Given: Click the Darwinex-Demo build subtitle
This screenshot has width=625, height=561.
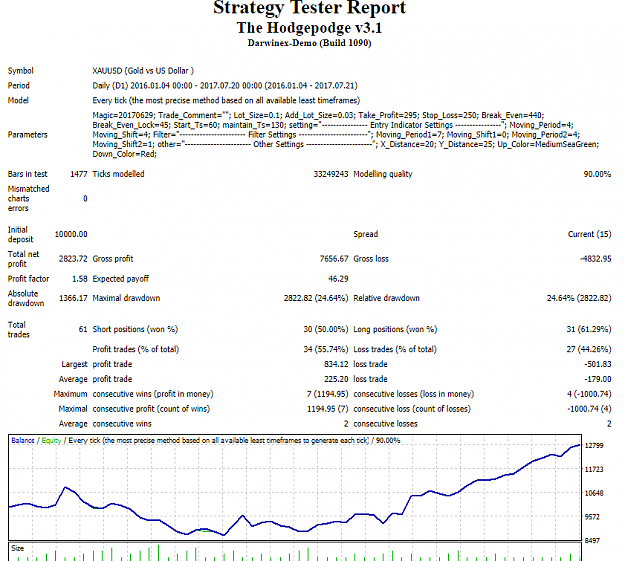Looking at the screenshot, I should point(309,43).
